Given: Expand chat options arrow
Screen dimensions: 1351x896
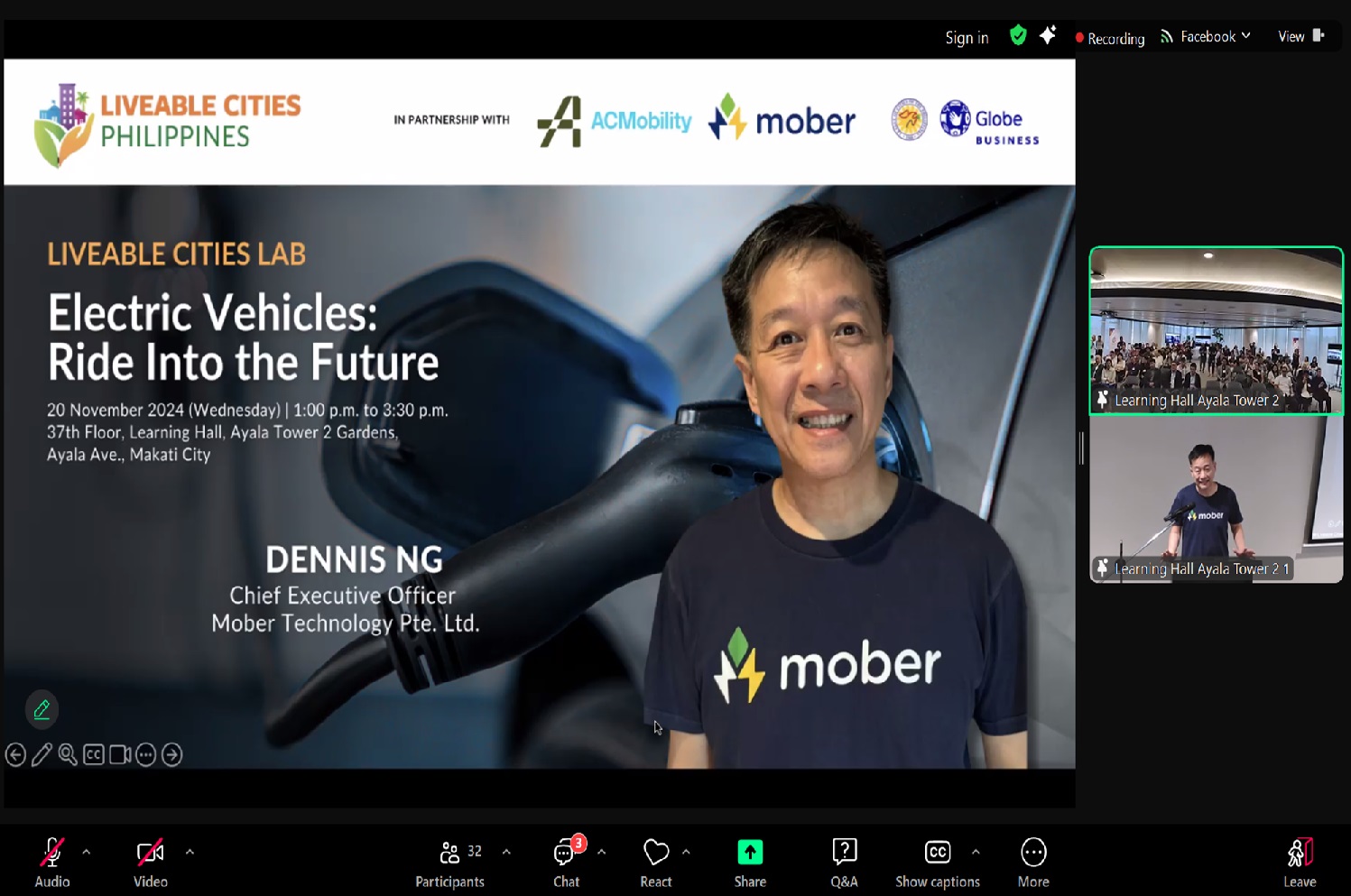Looking at the screenshot, I should [x=601, y=852].
